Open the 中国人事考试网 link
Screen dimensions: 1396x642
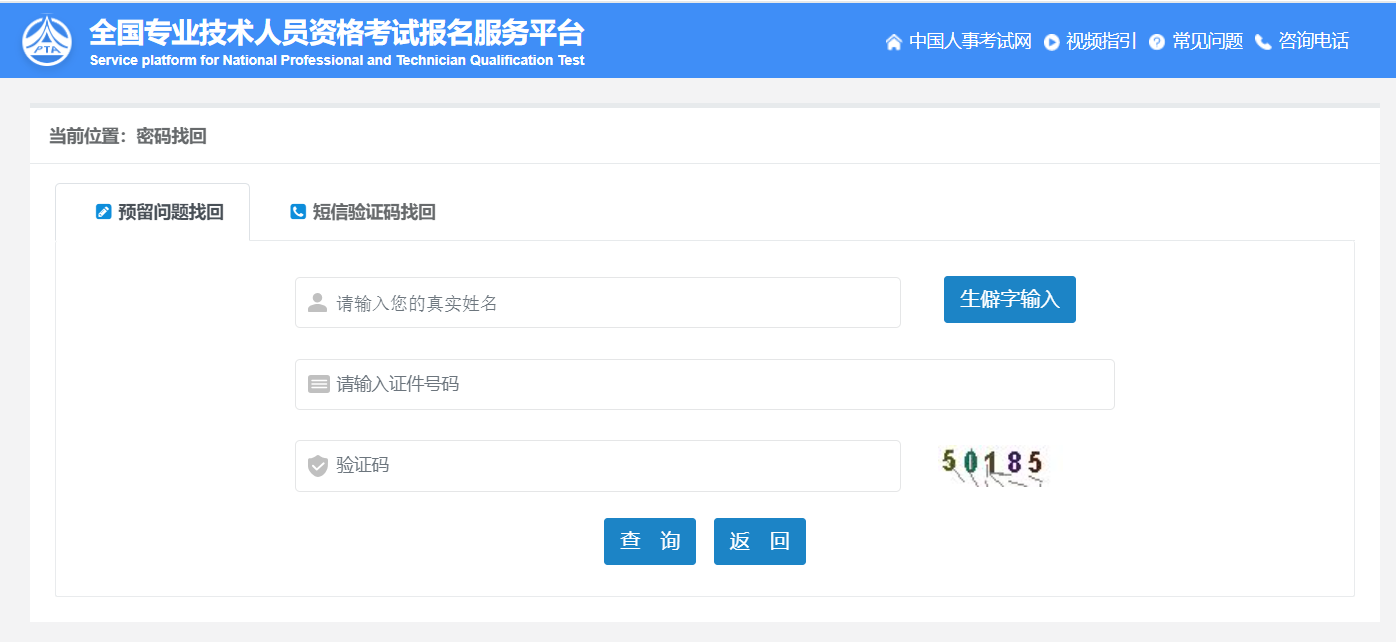point(969,41)
